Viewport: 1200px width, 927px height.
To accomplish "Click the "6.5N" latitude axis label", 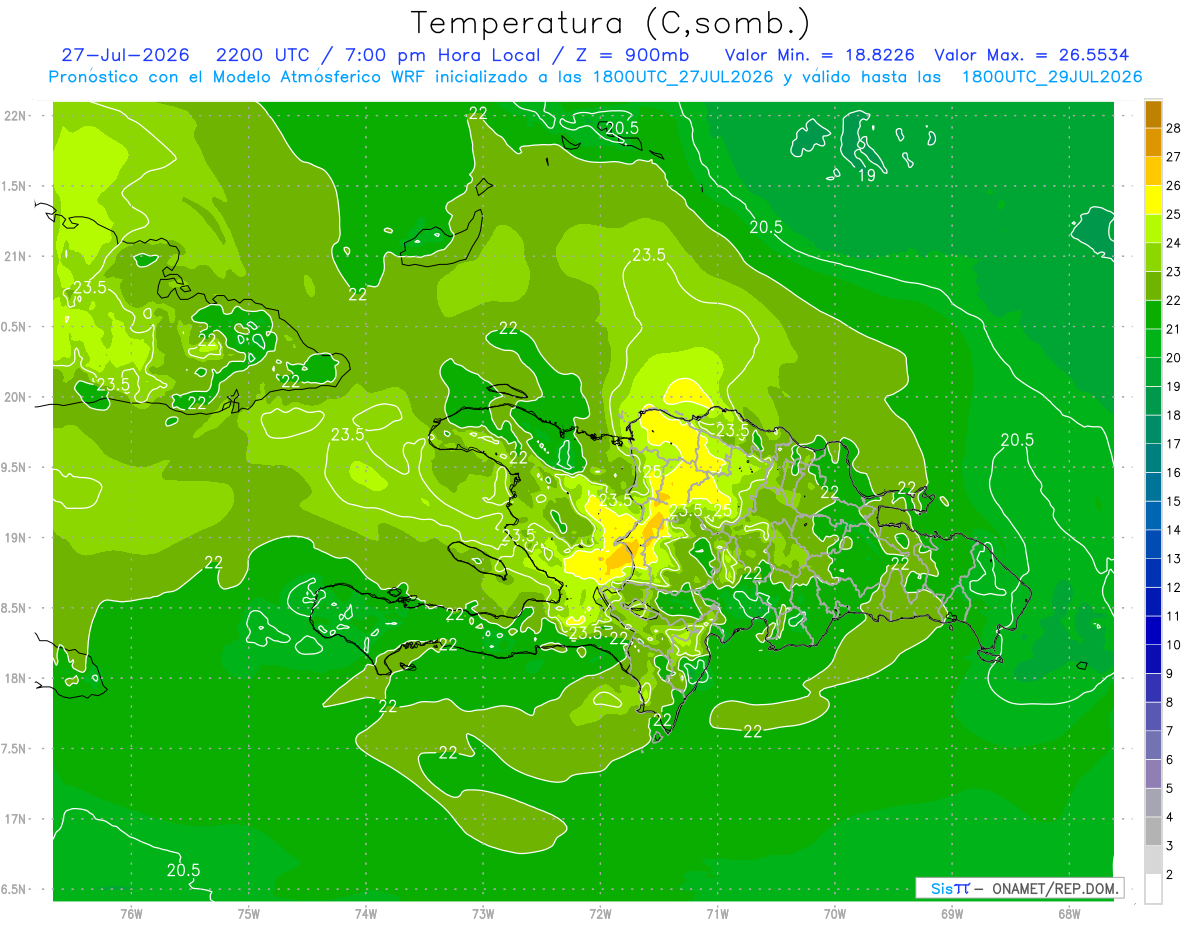I will pyautogui.click(x=15, y=889).
